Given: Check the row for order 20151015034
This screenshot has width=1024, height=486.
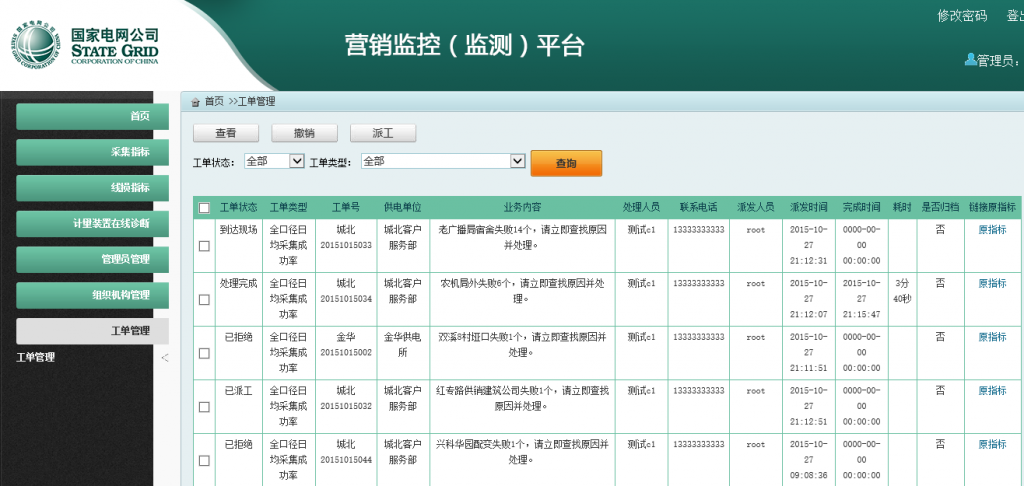Looking at the screenshot, I should click(204, 299).
